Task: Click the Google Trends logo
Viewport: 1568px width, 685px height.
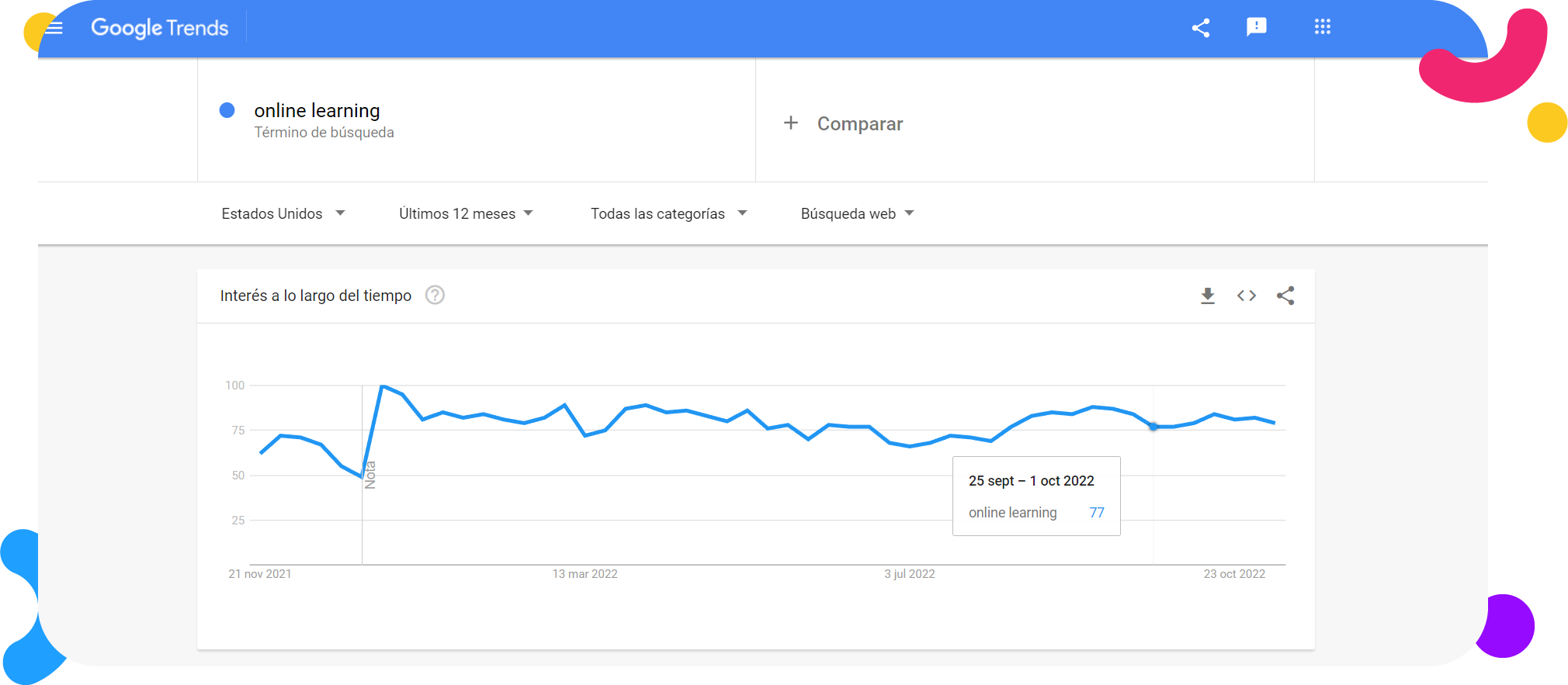Action: click(159, 28)
